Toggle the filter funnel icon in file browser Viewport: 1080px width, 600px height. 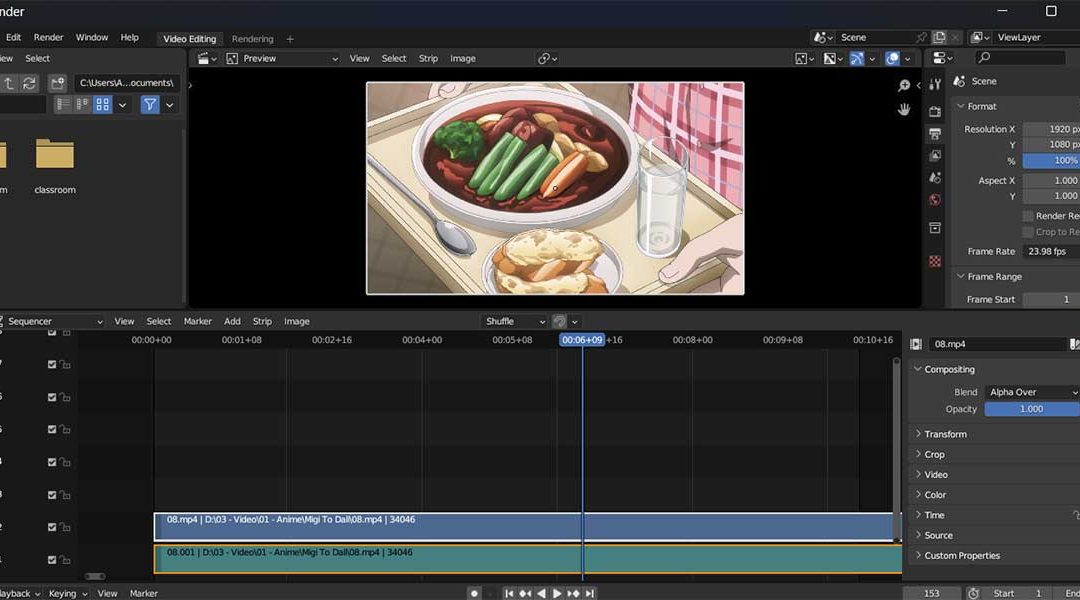click(150, 104)
